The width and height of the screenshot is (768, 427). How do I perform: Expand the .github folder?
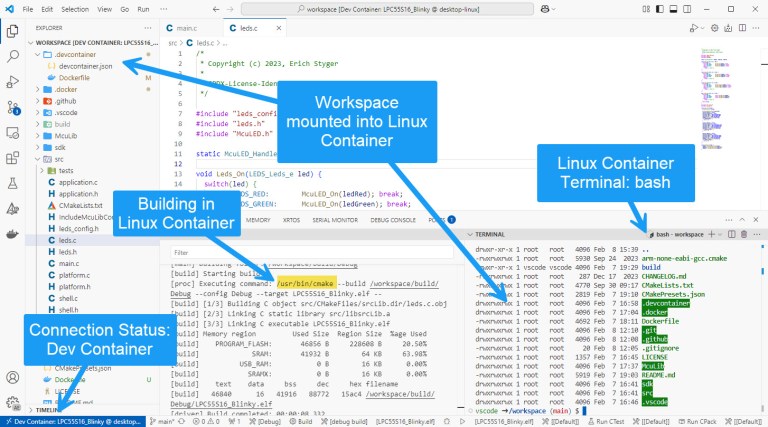(x=37, y=101)
